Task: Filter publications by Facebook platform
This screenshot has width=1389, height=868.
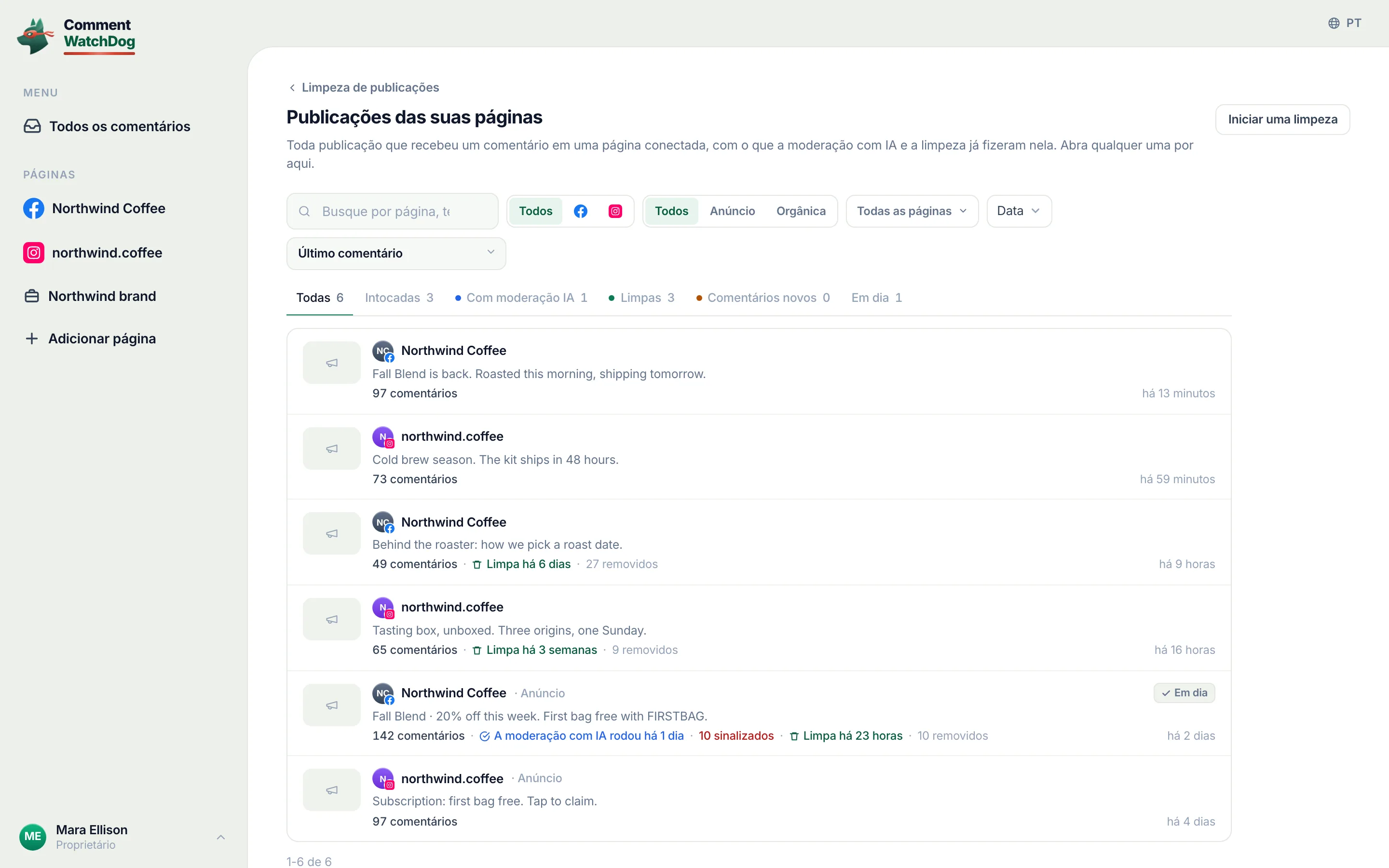Action: [580, 211]
